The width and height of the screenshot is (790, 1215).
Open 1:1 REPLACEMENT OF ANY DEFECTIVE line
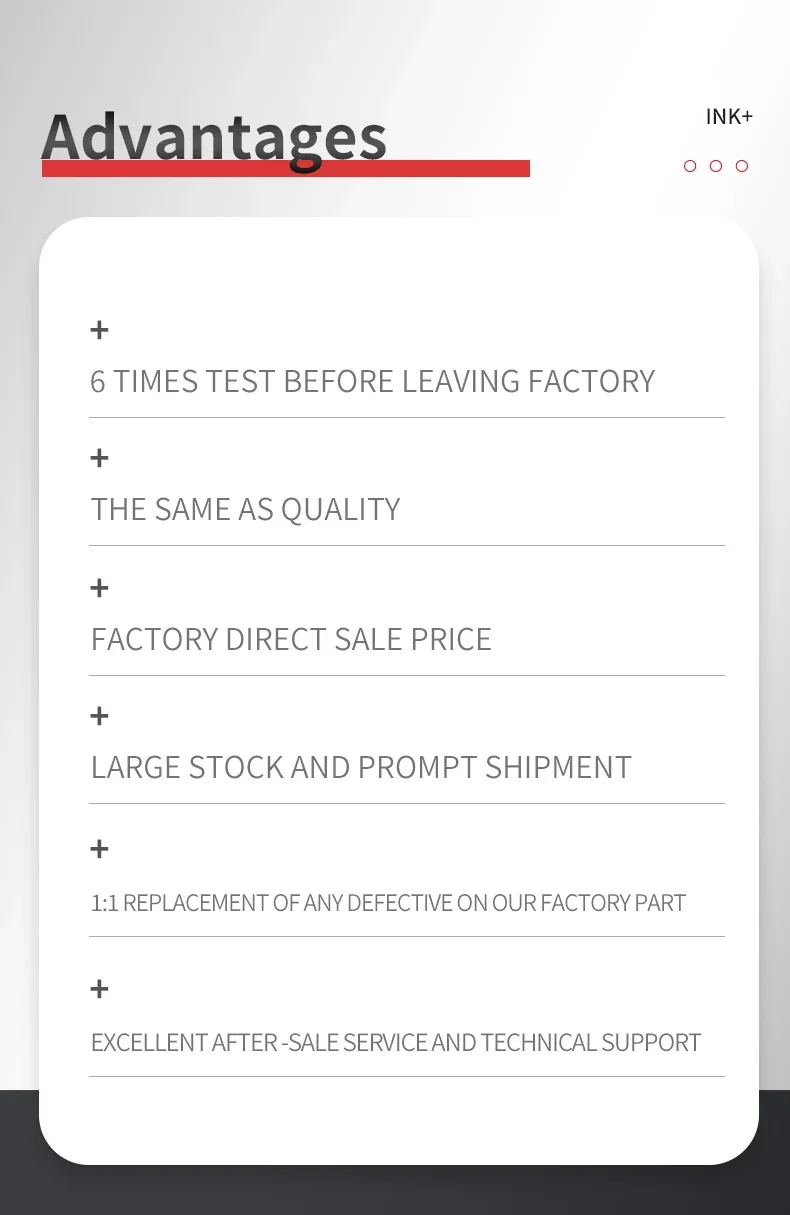[x=388, y=903]
